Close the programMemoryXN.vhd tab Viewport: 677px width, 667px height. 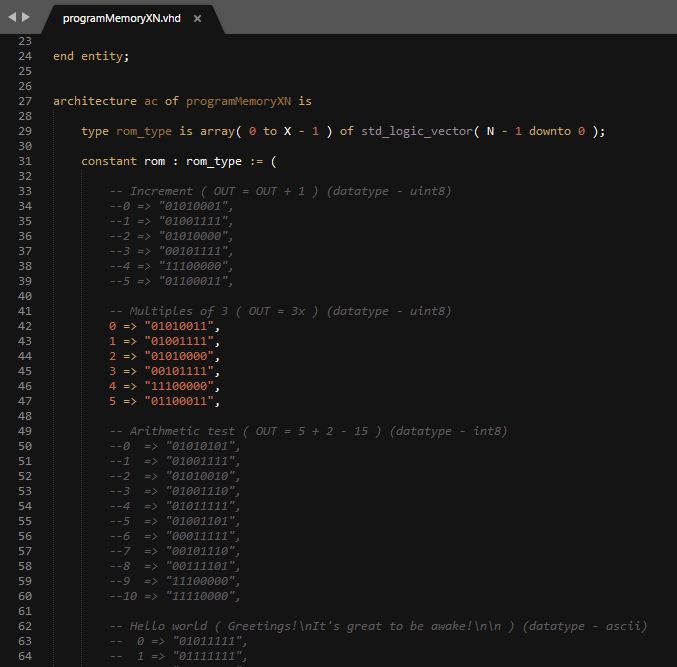click(197, 19)
